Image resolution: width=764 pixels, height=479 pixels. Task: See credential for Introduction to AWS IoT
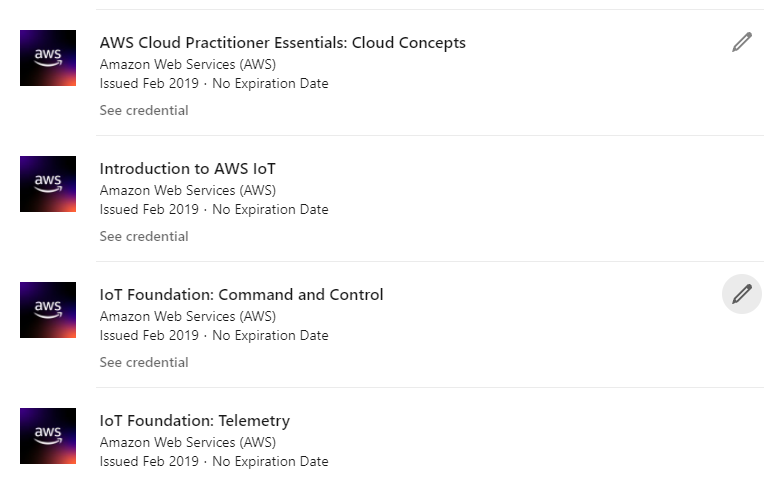(144, 236)
